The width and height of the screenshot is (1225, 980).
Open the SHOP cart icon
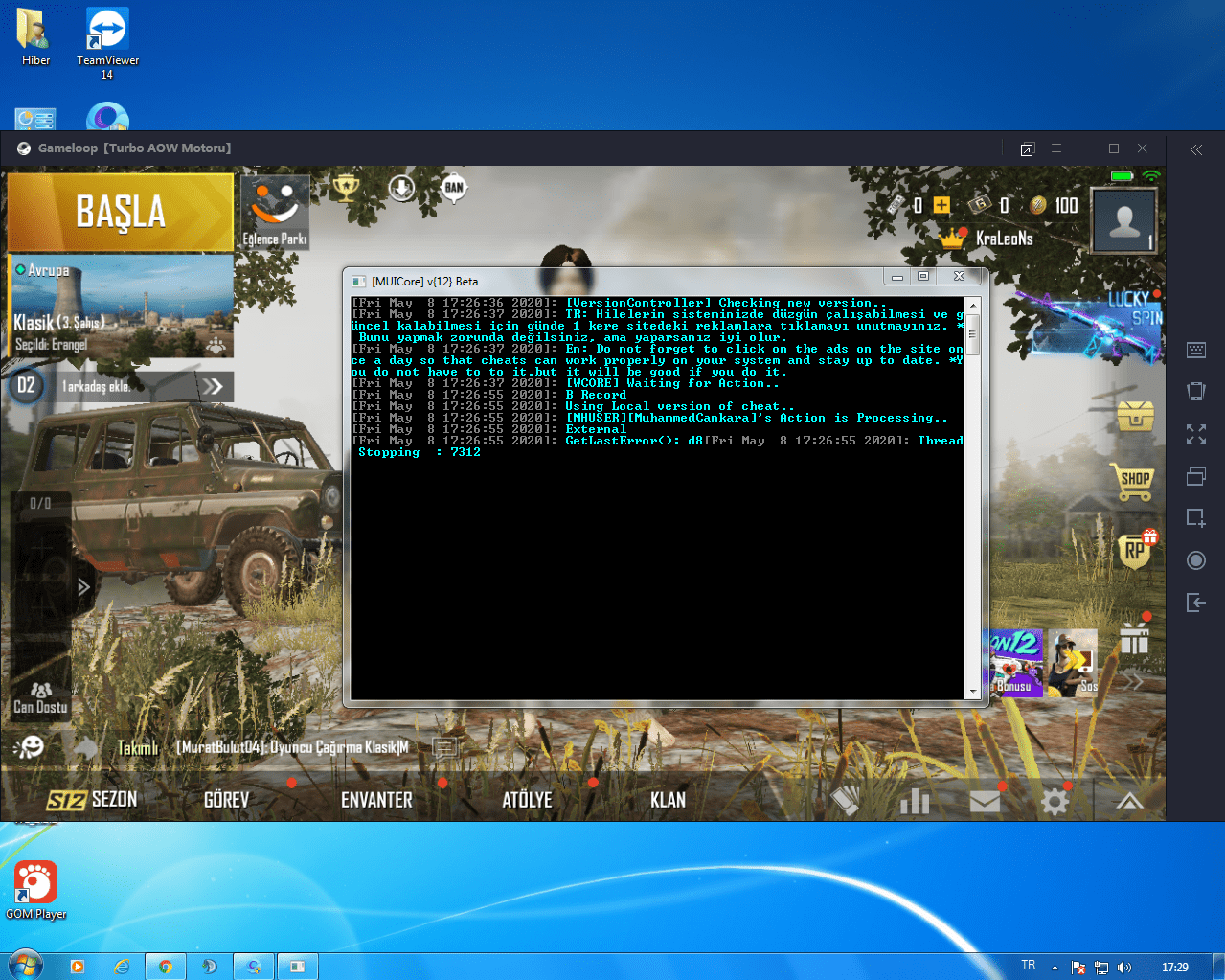coord(1135,482)
